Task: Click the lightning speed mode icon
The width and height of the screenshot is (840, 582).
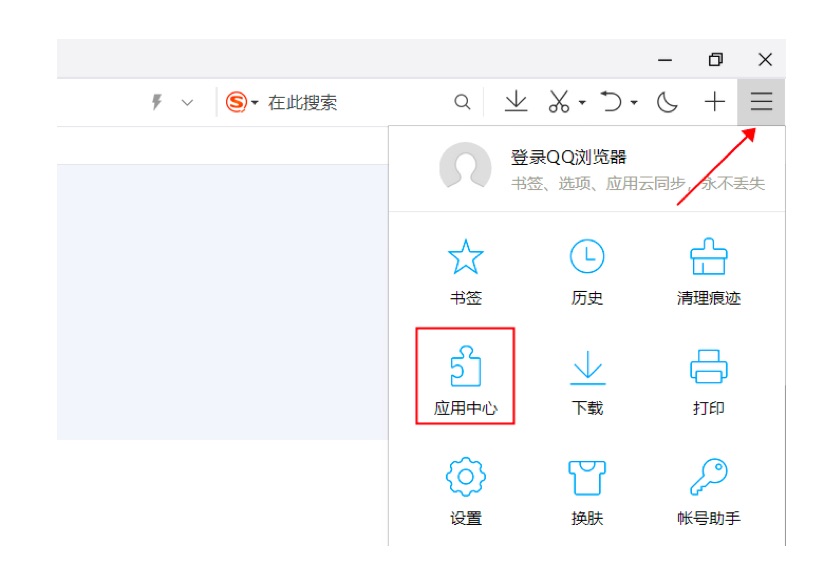Action: point(156,101)
